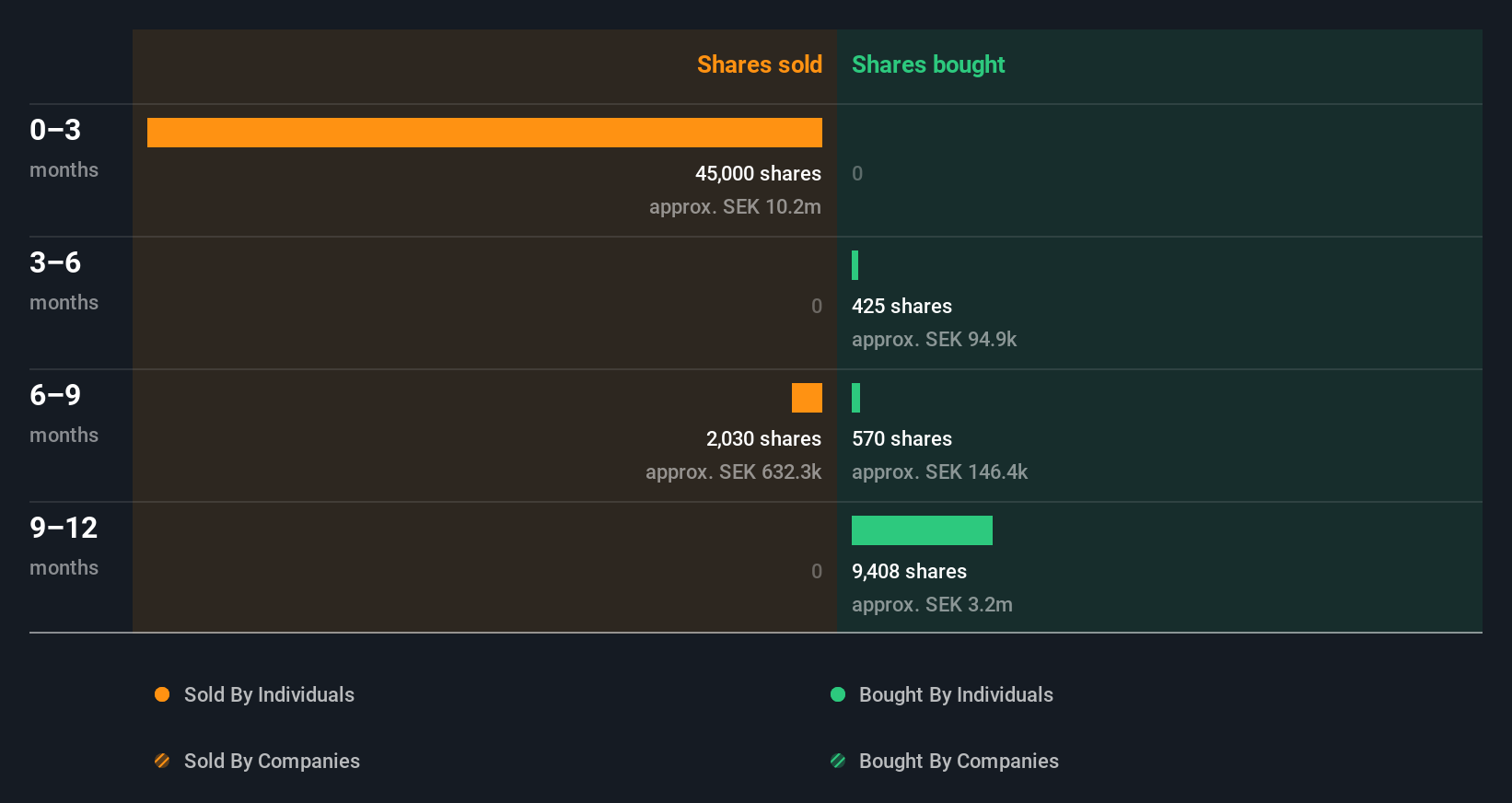Click the orange 2,030 shares sold bar
This screenshot has height=803, width=1512.
(807, 398)
